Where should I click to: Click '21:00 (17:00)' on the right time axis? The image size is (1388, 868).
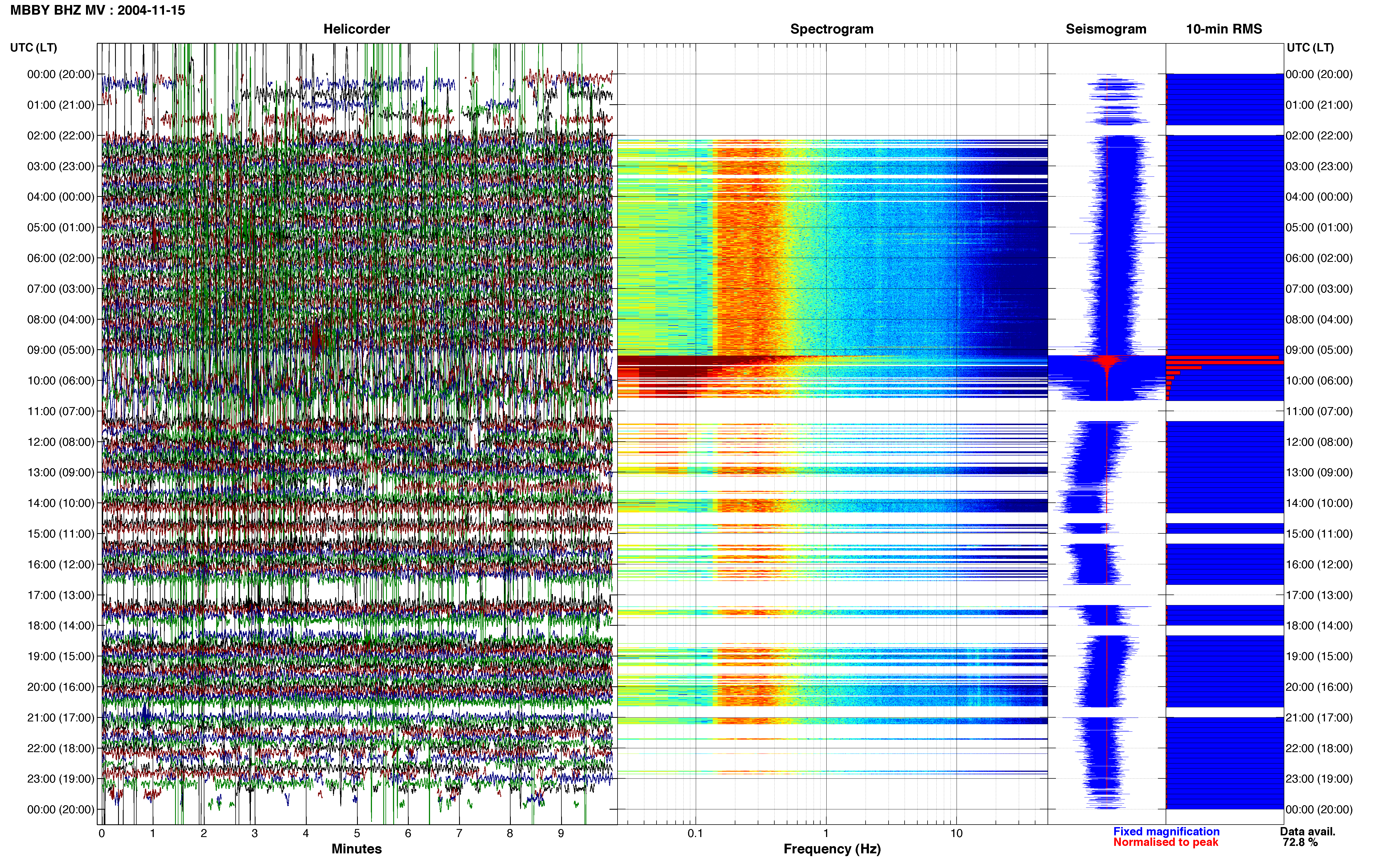(1319, 718)
